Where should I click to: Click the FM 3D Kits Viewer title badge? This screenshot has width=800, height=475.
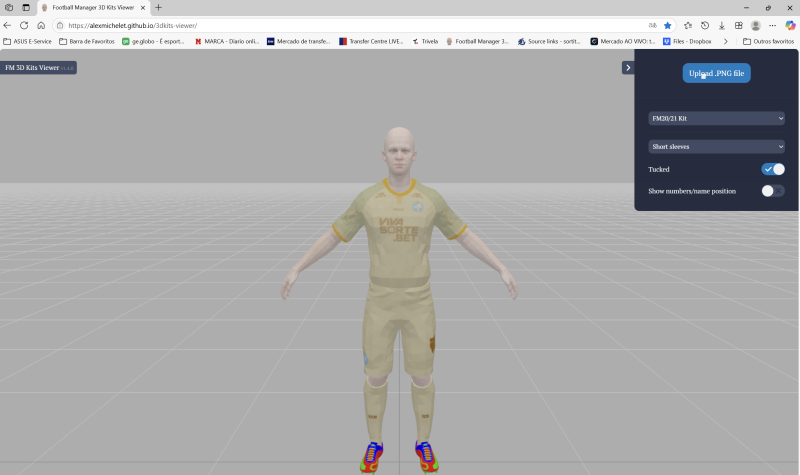[x=38, y=68]
